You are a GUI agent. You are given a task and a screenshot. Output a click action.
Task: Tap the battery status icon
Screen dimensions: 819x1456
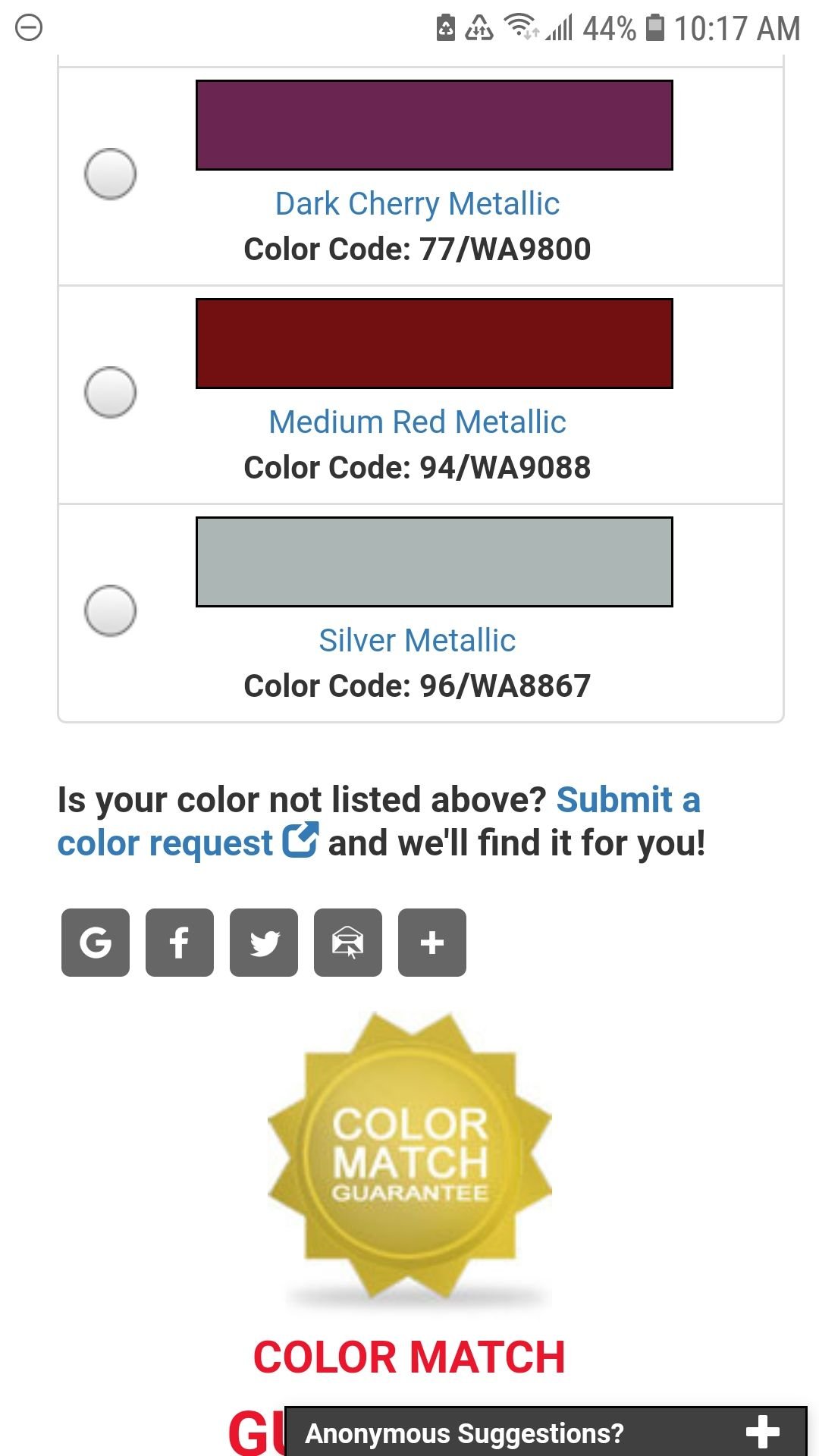[x=654, y=28]
